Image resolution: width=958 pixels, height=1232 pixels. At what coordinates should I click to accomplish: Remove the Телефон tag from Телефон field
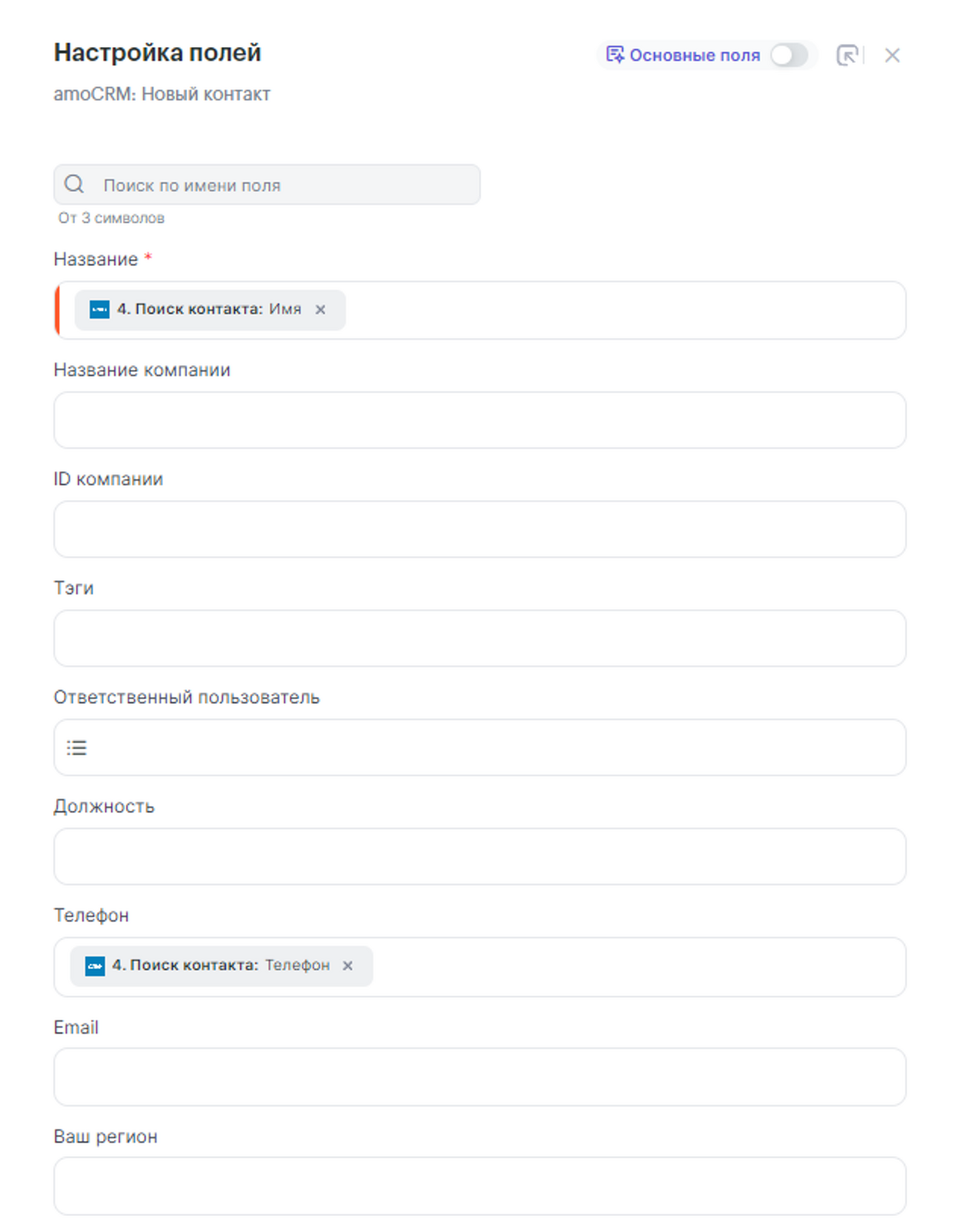[348, 966]
